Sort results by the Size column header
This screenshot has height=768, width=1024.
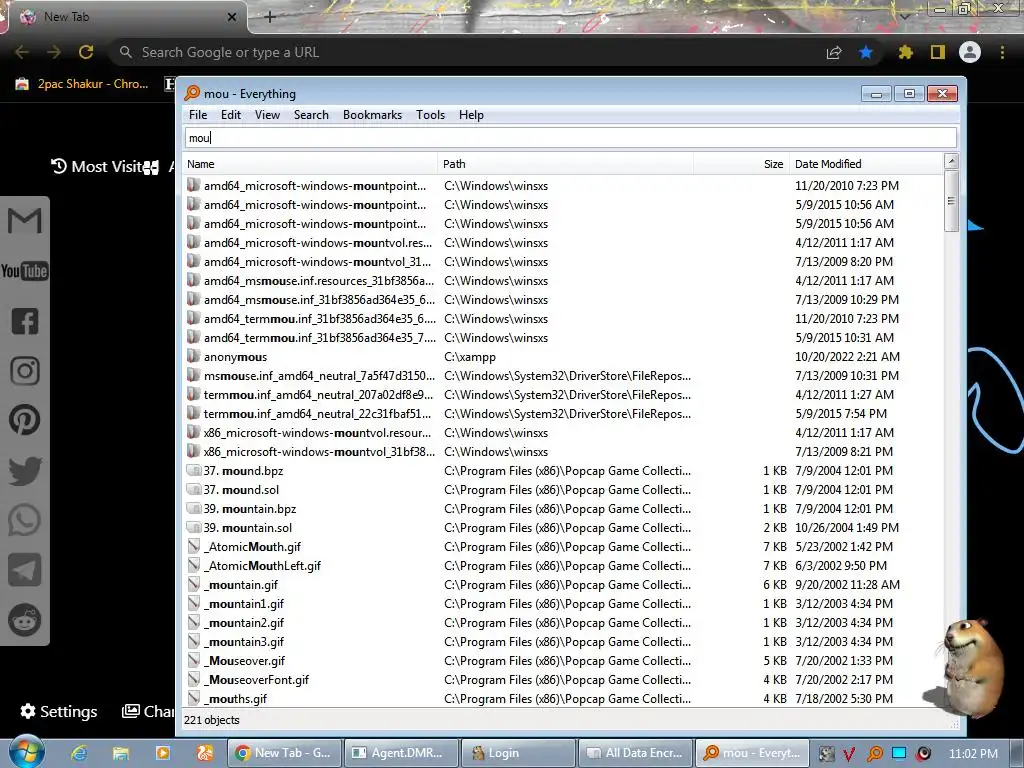(741, 164)
